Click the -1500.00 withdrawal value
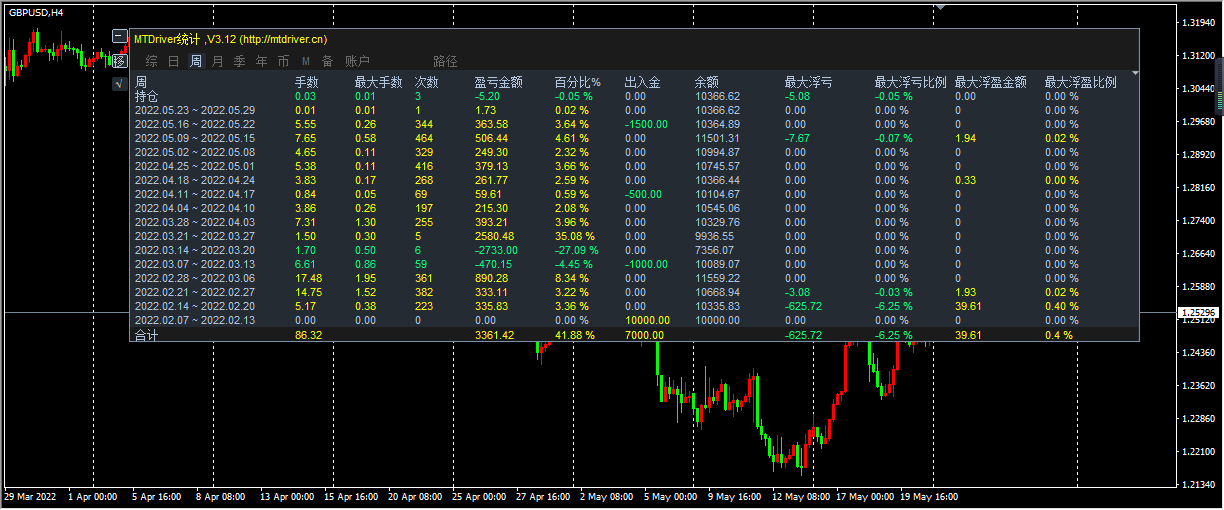 [x=647, y=124]
